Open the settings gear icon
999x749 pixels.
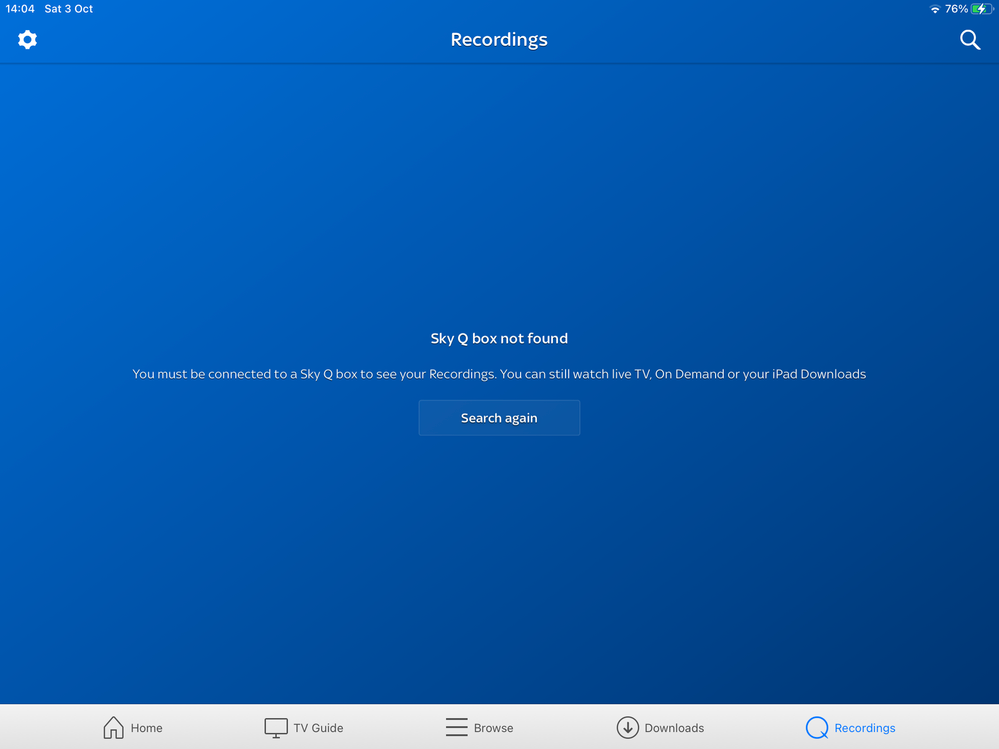tap(27, 40)
